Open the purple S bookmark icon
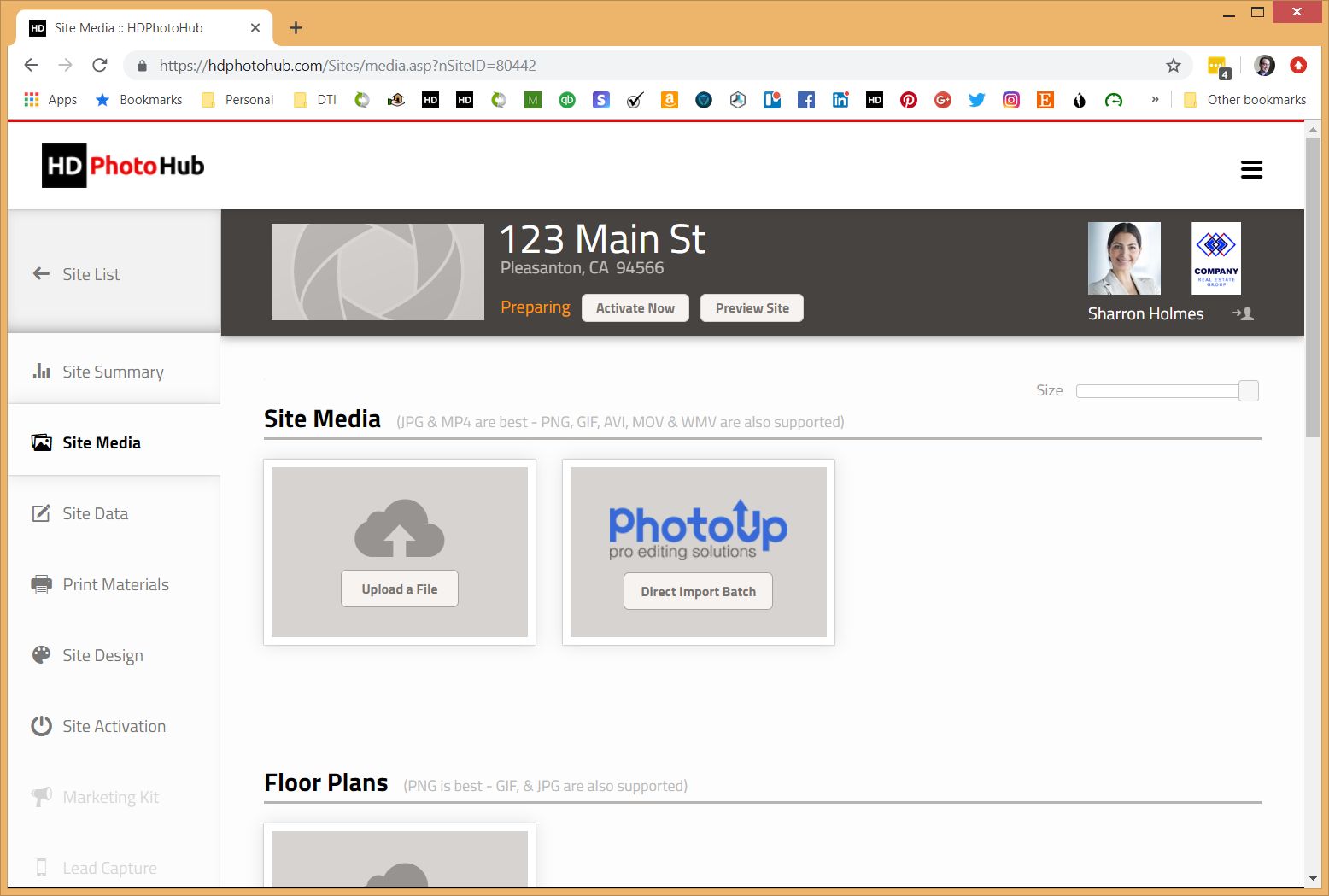 pos(601,100)
